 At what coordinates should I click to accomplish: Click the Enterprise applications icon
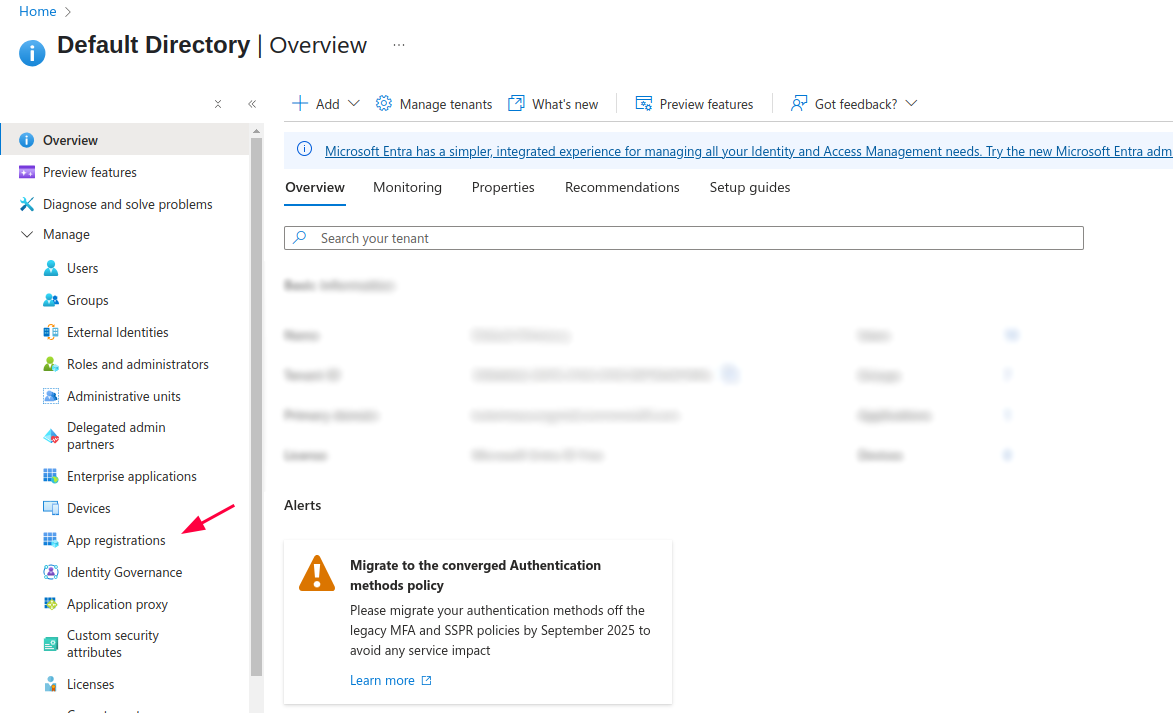point(51,476)
